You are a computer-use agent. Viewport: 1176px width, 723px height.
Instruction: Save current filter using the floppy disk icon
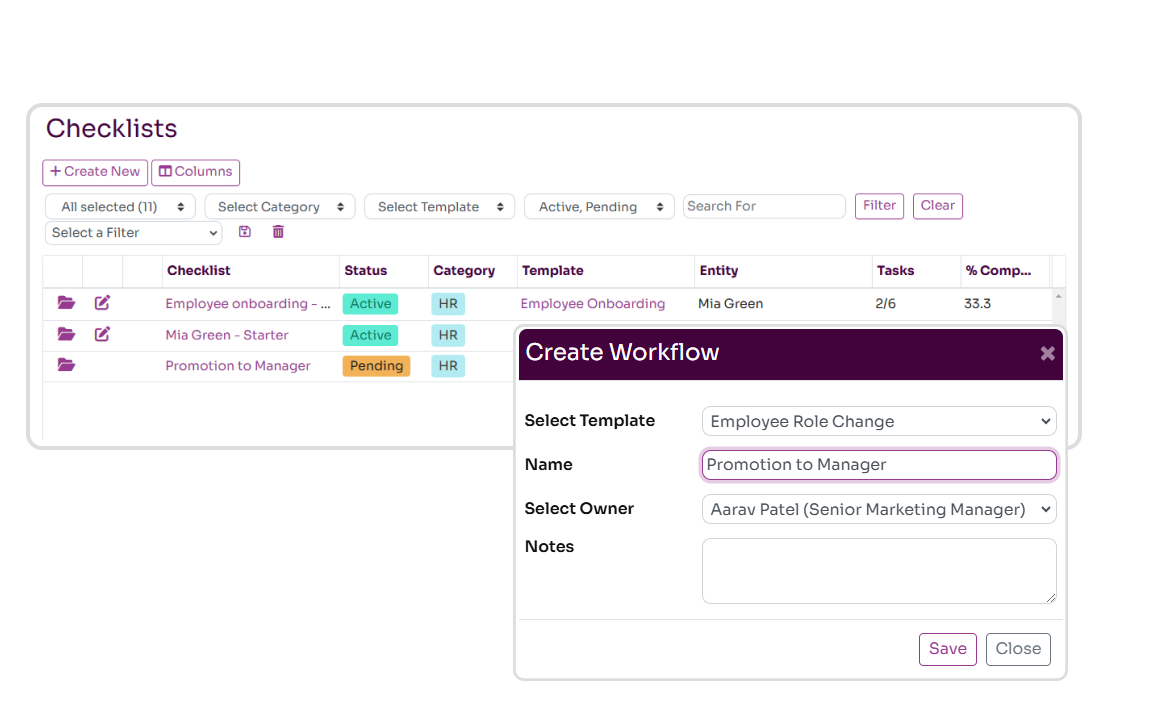tap(244, 231)
